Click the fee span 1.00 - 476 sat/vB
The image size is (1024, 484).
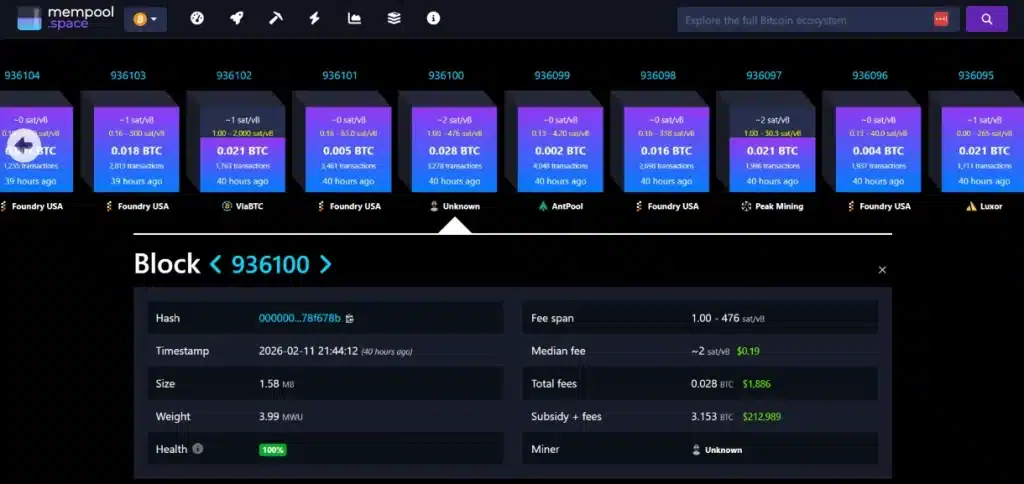tap(728, 319)
